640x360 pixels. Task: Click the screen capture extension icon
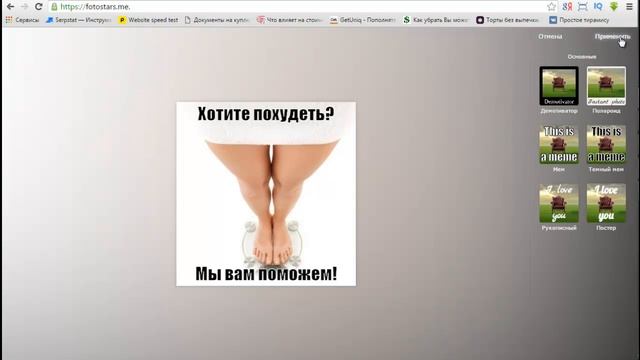tap(582, 7)
